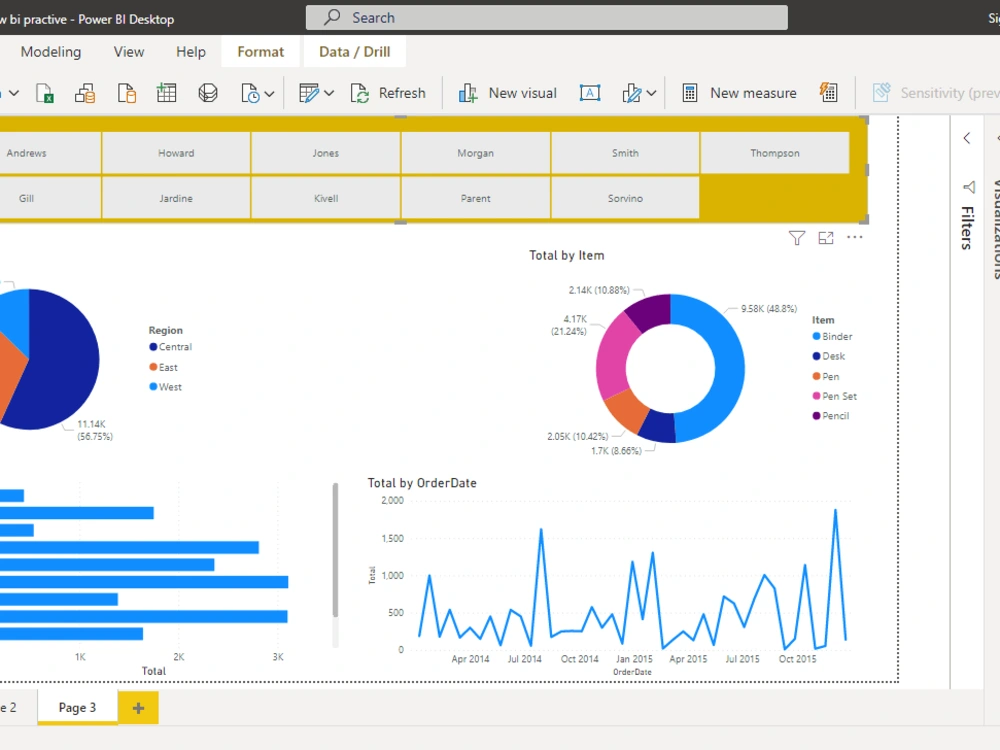Viewport: 1000px width, 750px height.
Task: Insert a Text box via its icon
Action: pos(590,93)
